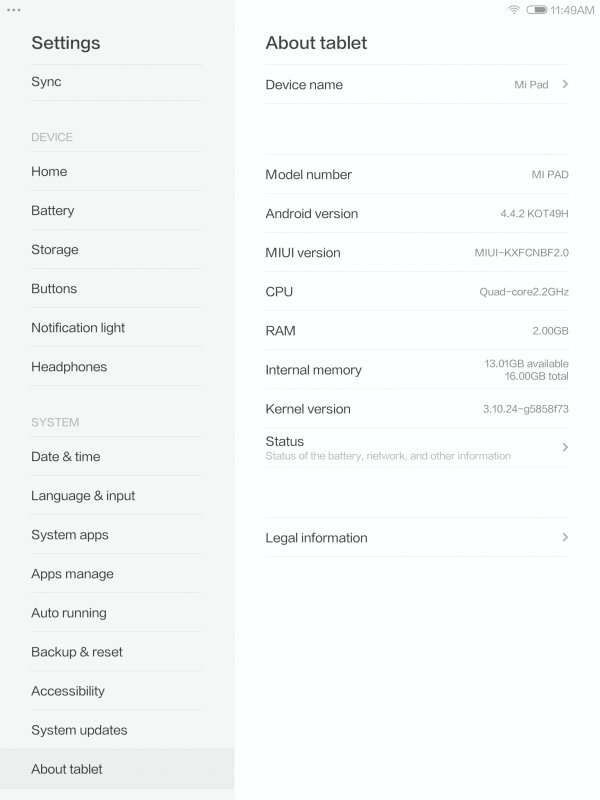Expand the Status details screen
The width and height of the screenshot is (600, 800).
click(415, 447)
